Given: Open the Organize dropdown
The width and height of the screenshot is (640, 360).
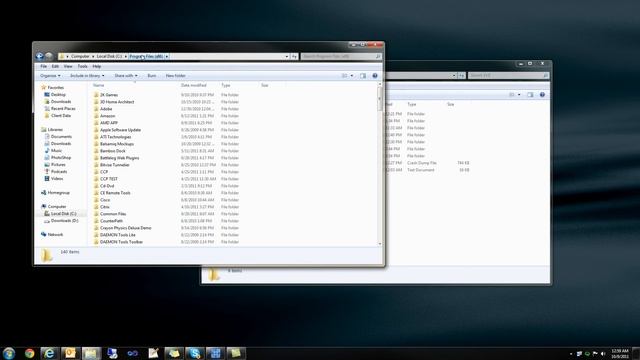Looking at the screenshot, I should (x=50, y=76).
